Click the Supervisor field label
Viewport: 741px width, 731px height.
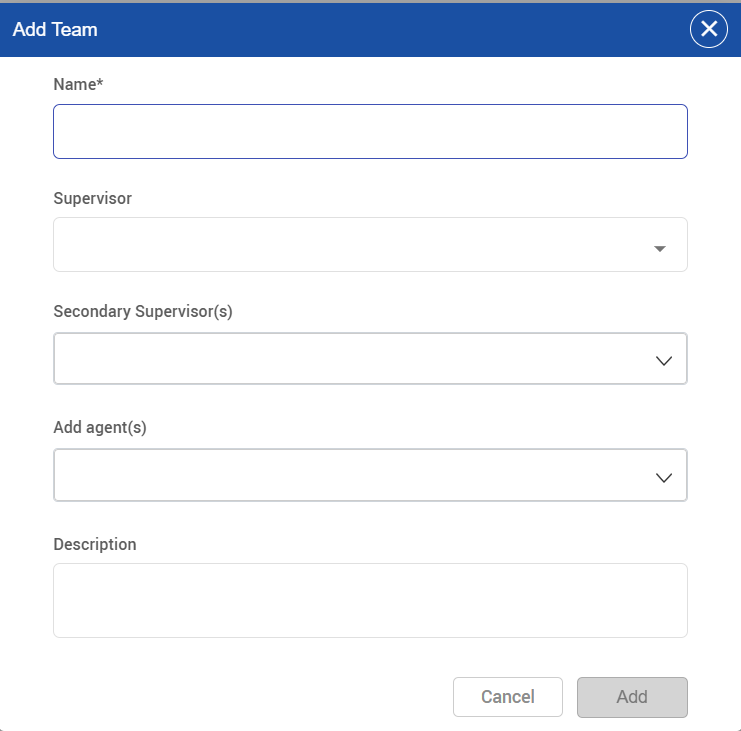click(x=92, y=198)
